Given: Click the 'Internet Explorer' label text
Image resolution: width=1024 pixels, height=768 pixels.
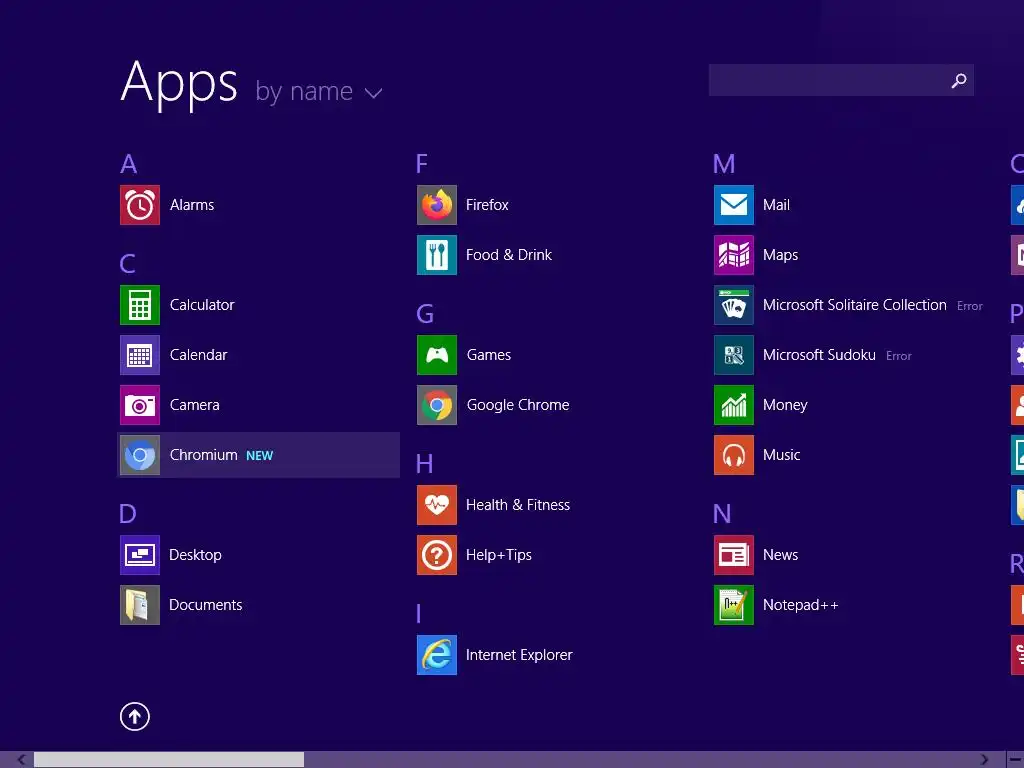Looking at the screenshot, I should [519, 655].
